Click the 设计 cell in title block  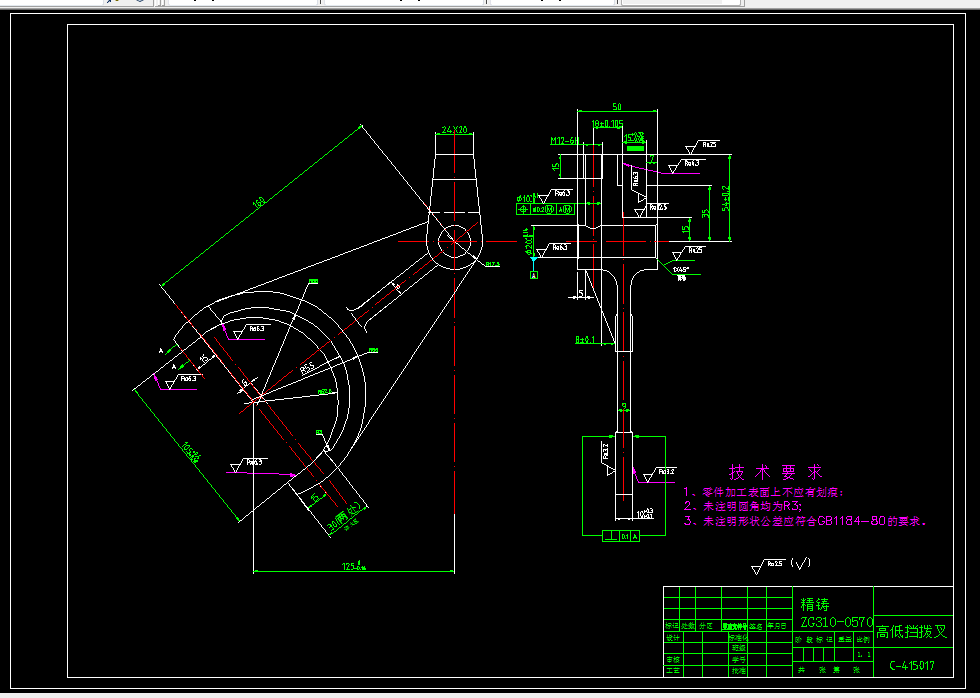(x=672, y=638)
